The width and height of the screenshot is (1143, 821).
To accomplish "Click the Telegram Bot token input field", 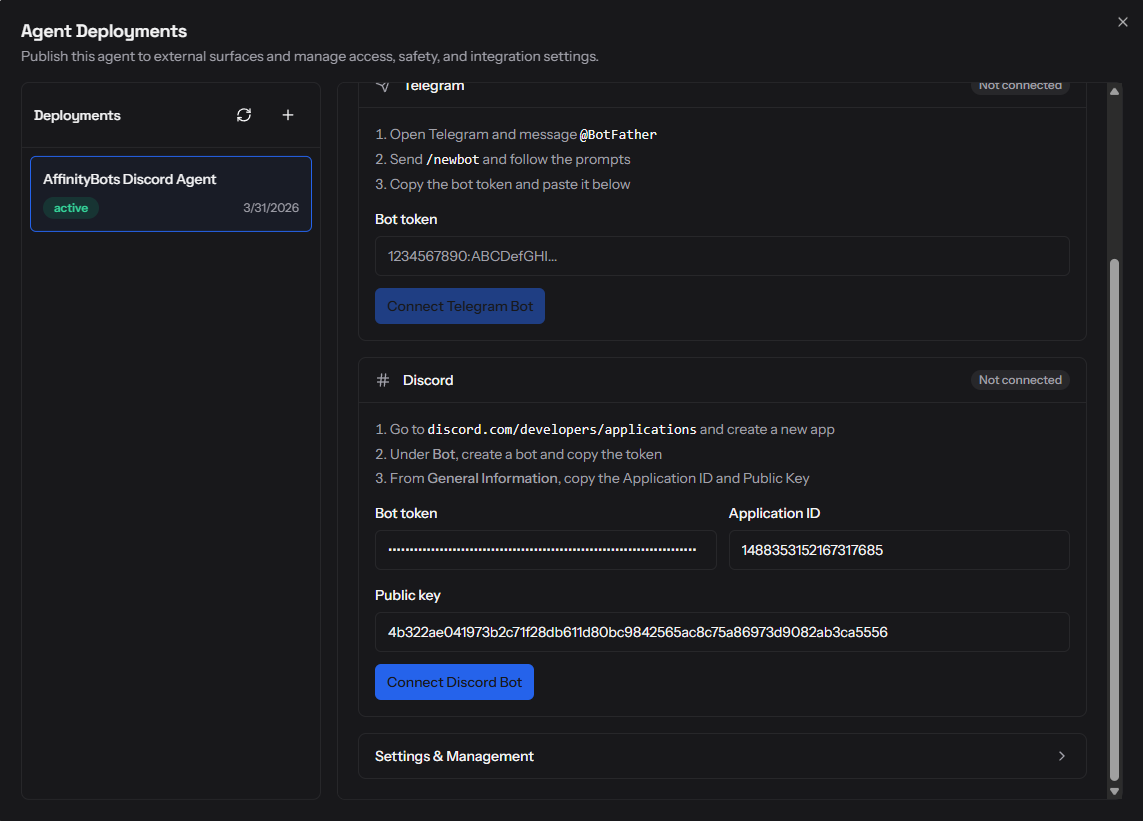I will coord(722,257).
